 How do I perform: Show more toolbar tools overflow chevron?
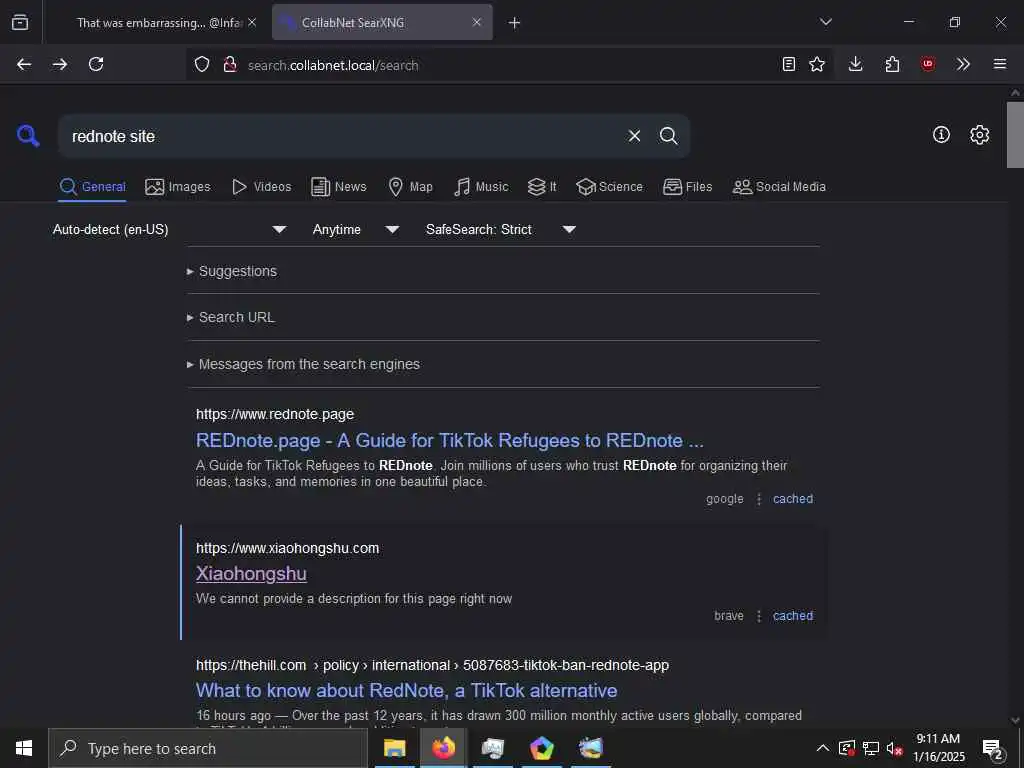963,64
